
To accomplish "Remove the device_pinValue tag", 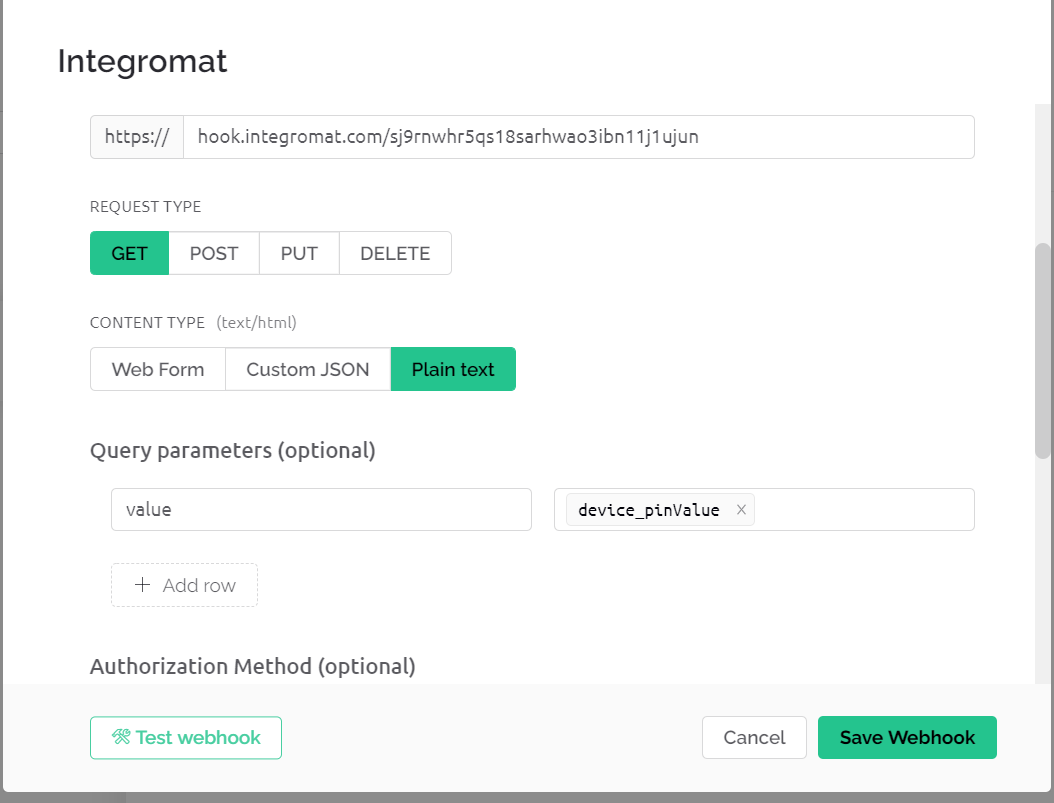I will point(741,509).
